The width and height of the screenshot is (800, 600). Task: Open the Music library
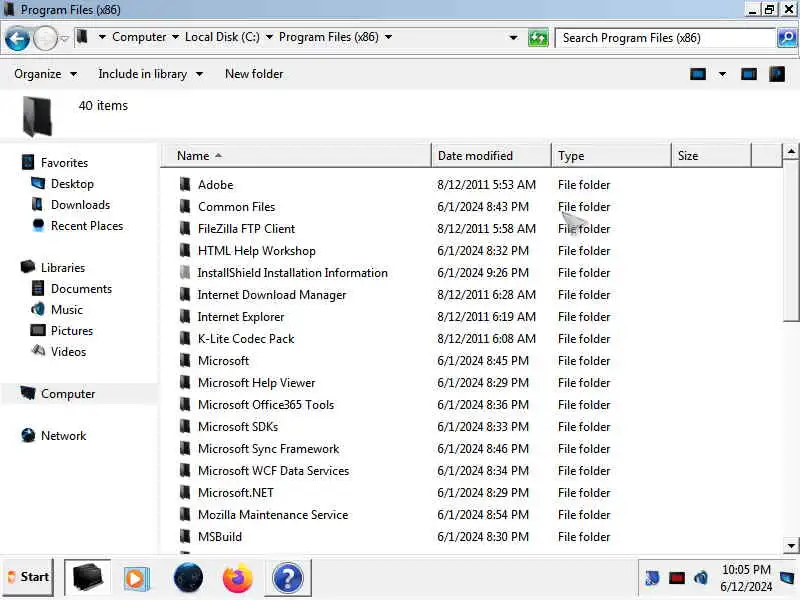pos(66,310)
